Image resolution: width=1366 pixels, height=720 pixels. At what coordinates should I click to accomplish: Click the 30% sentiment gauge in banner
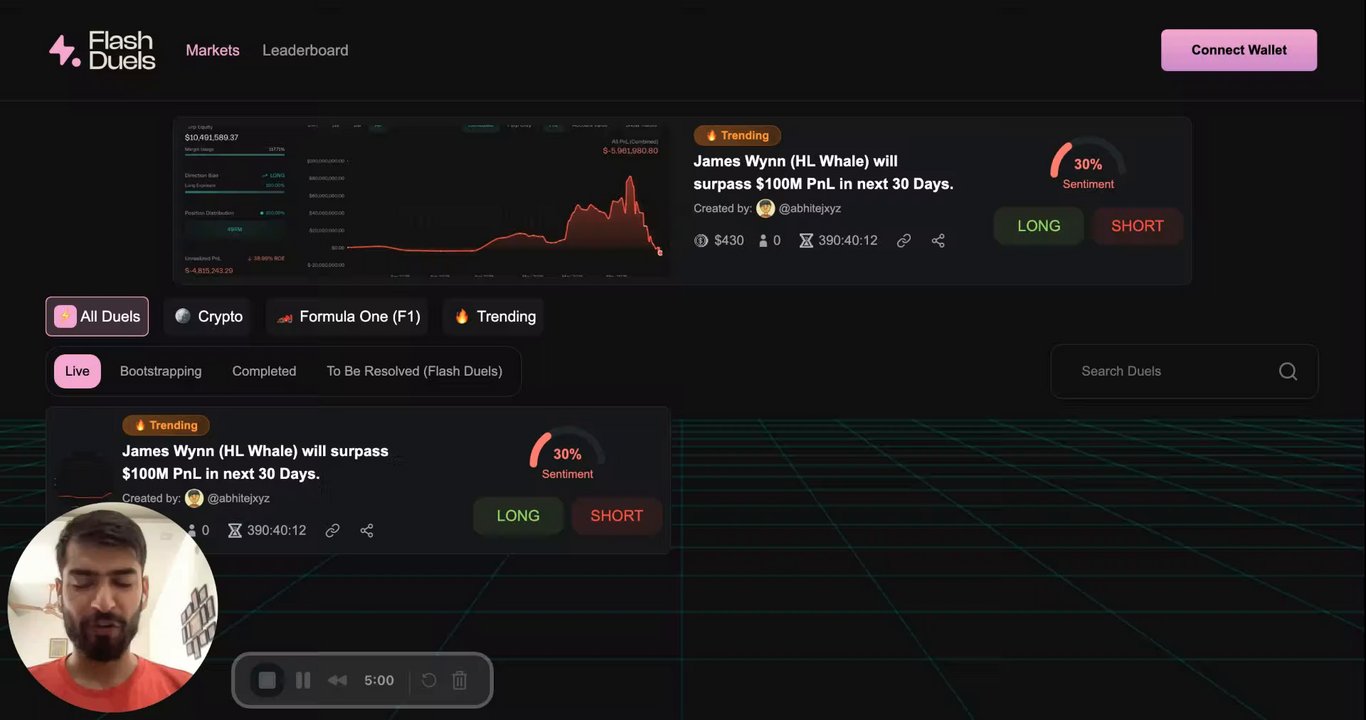pyautogui.click(x=1088, y=164)
